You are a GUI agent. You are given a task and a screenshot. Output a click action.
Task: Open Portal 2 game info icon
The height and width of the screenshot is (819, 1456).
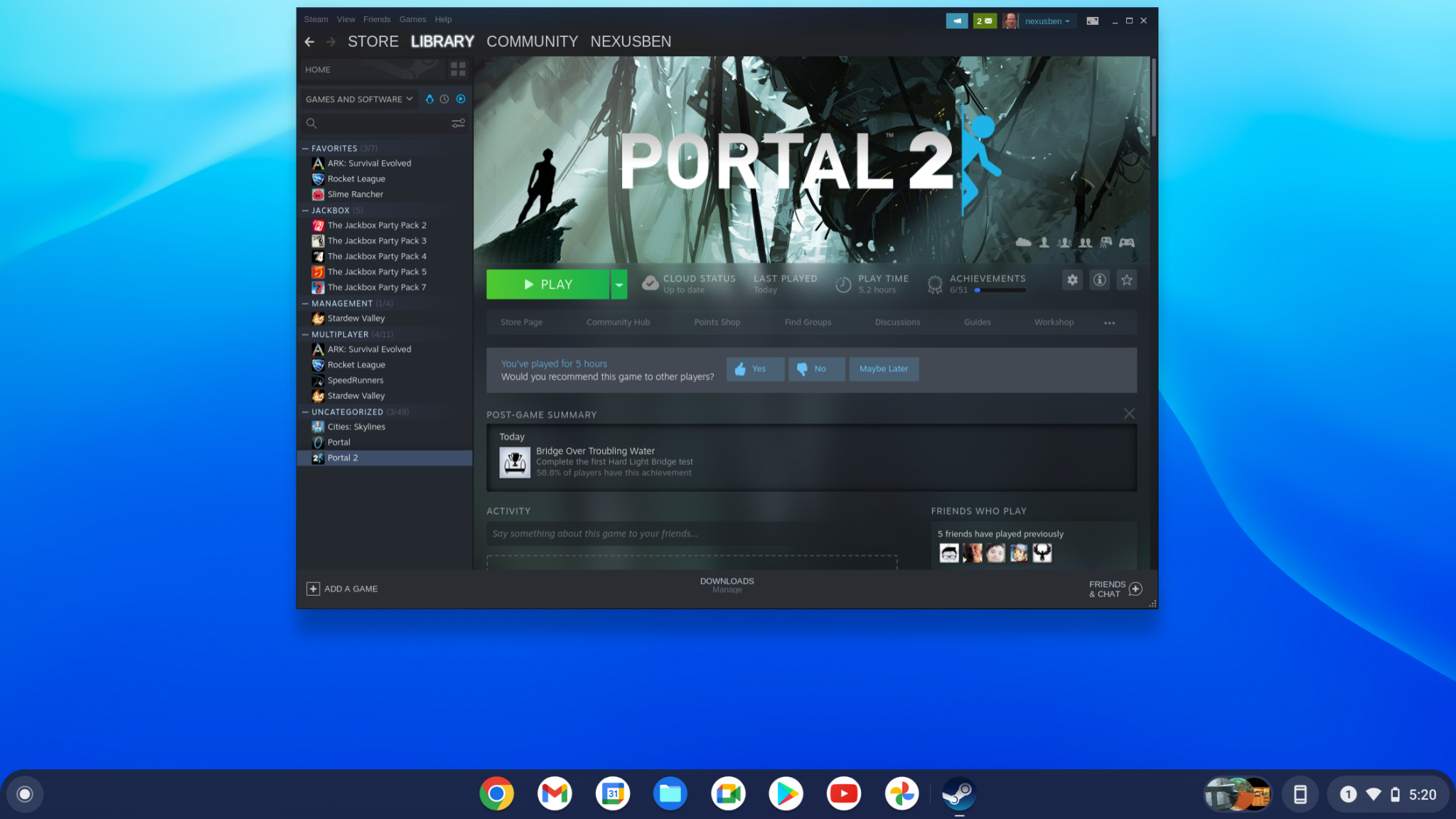(1100, 280)
